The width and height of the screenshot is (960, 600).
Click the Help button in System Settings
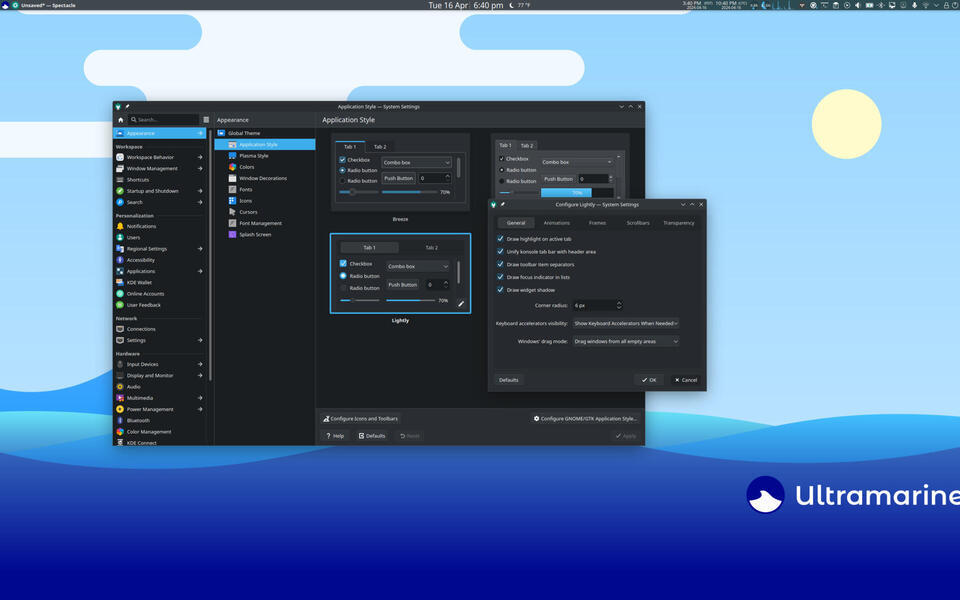[x=335, y=436]
